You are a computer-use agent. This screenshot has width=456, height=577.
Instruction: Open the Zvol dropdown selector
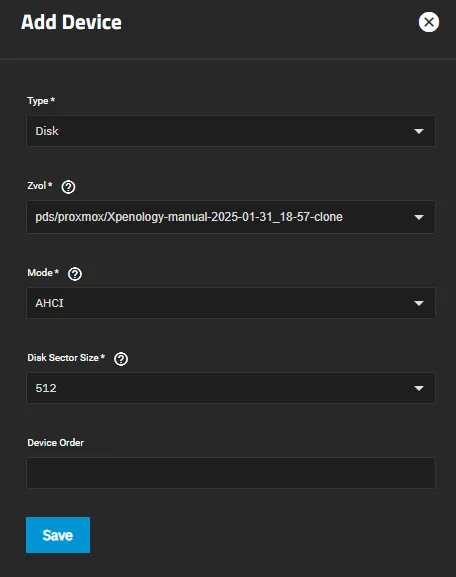coord(231,217)
